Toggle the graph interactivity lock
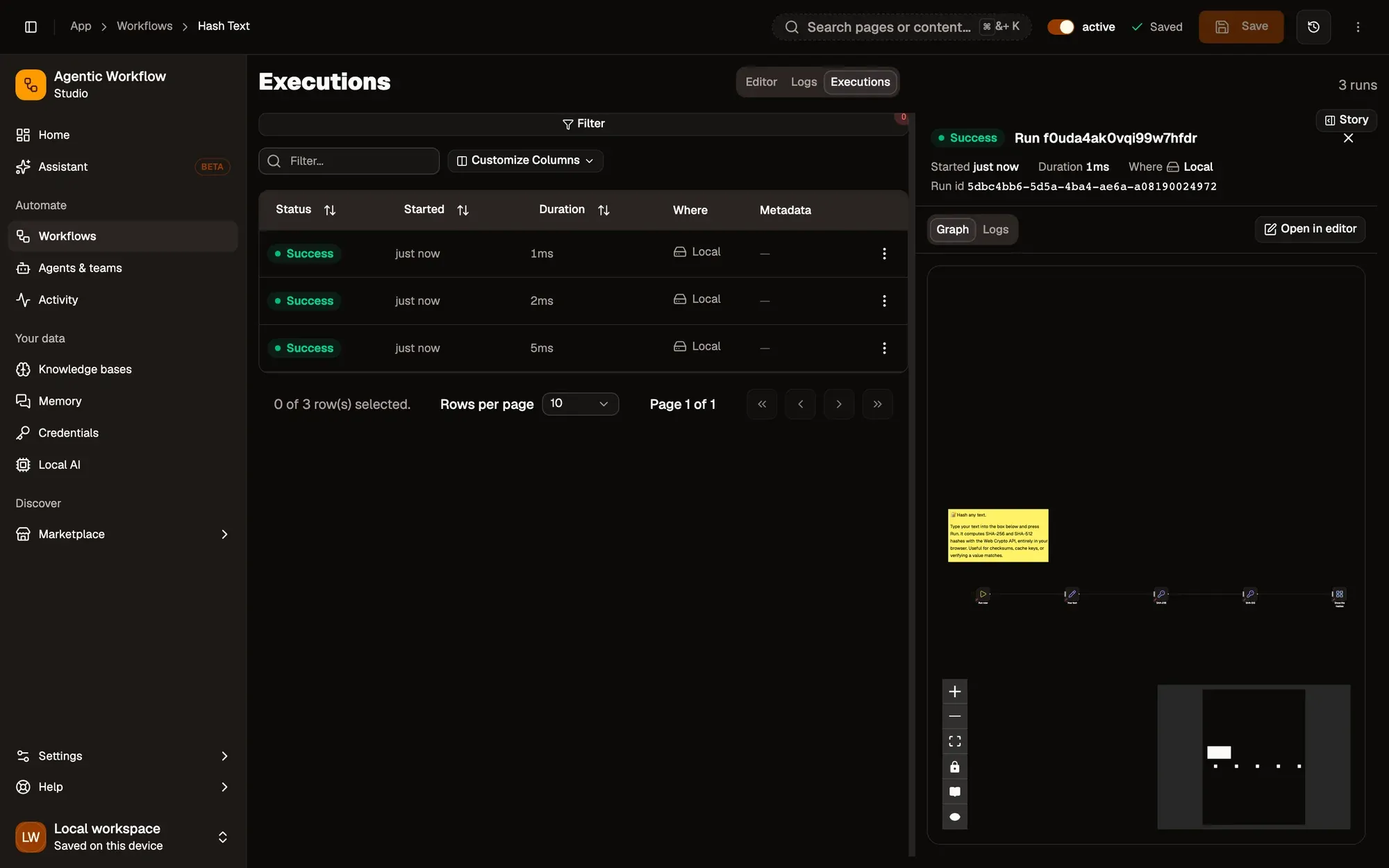This screenshot has width=1389, height=868. [955, 767]
